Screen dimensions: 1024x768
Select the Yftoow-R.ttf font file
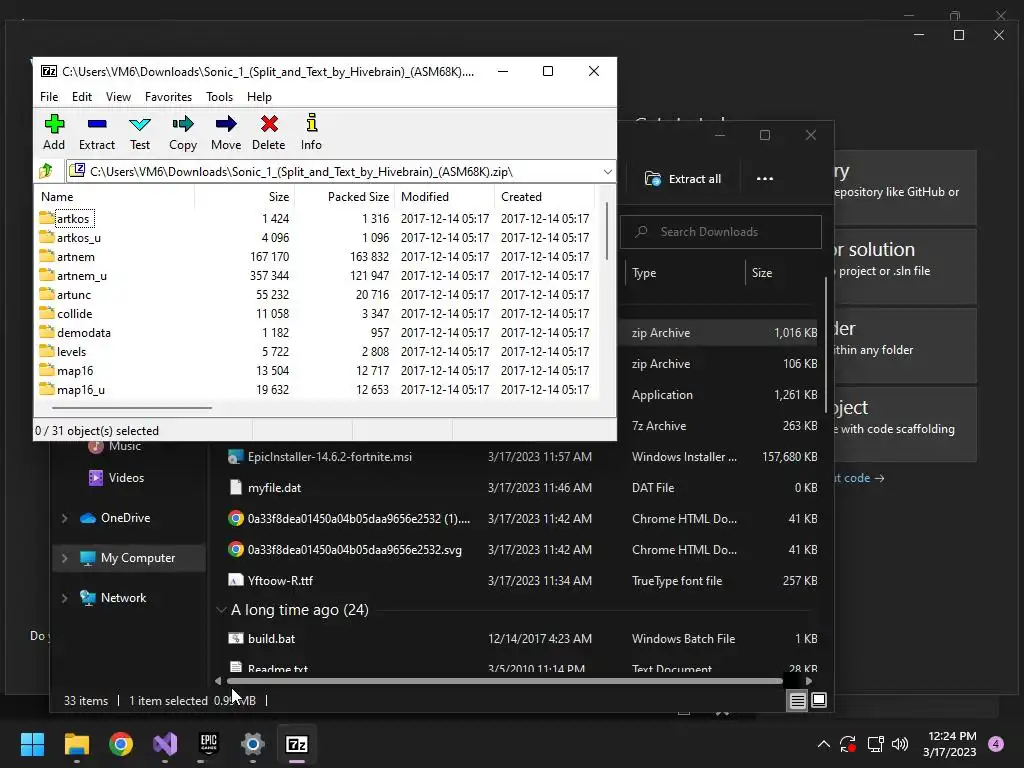click(x=271, y=581)
